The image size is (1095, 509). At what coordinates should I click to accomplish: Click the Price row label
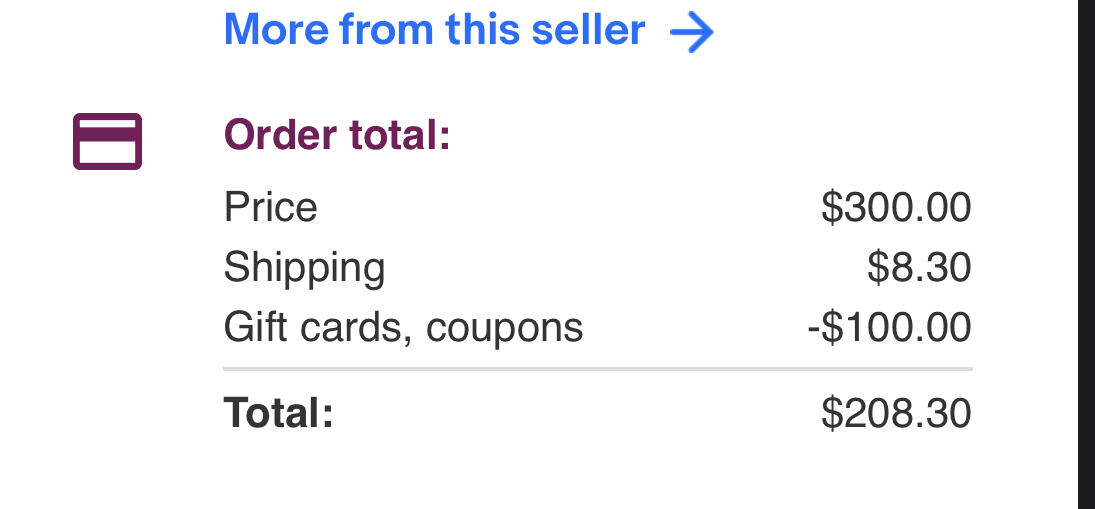coord(270,208)
